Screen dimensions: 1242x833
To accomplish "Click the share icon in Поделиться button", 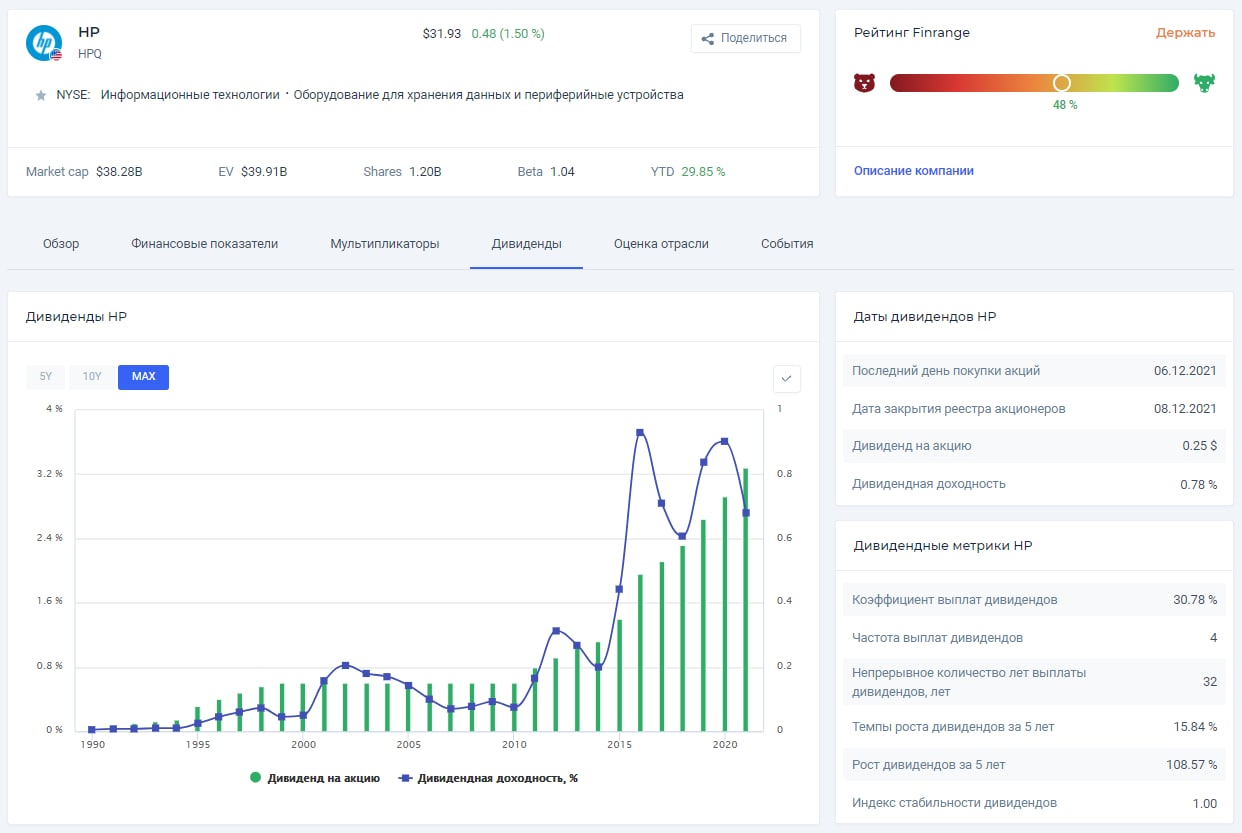I will pos(708,39).
